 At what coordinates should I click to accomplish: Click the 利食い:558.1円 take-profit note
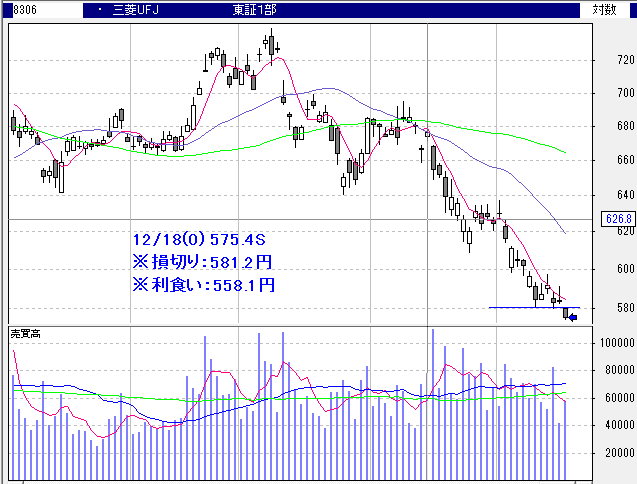202,285
